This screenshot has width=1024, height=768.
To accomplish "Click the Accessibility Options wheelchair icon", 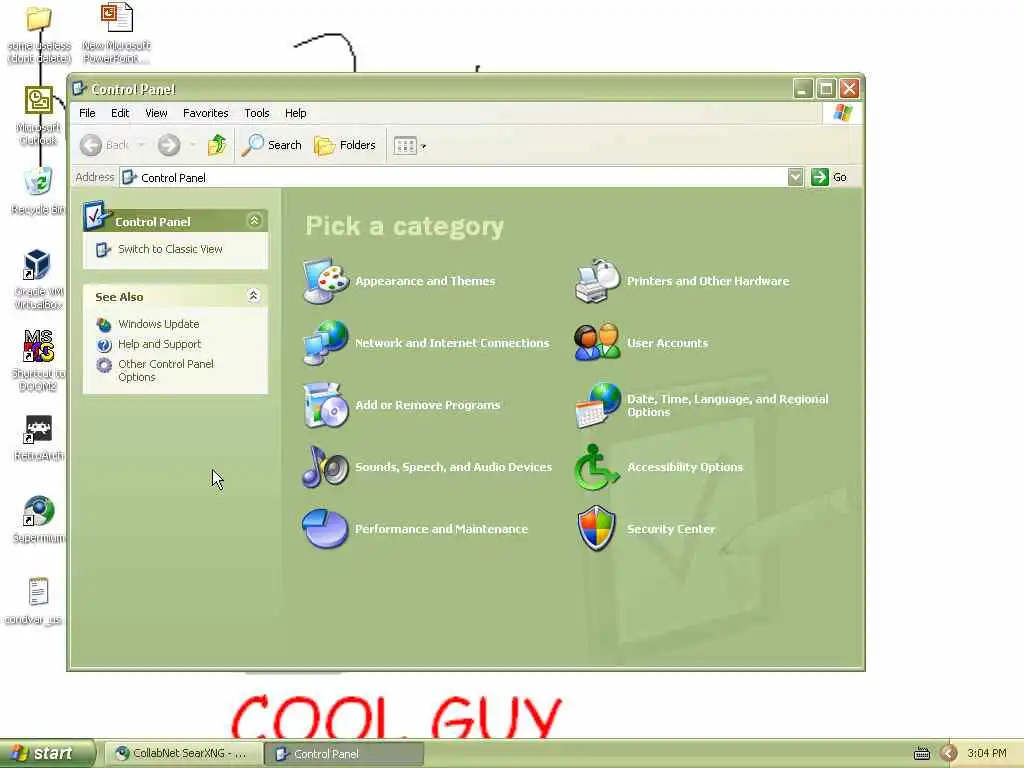I will coord(596,467).
